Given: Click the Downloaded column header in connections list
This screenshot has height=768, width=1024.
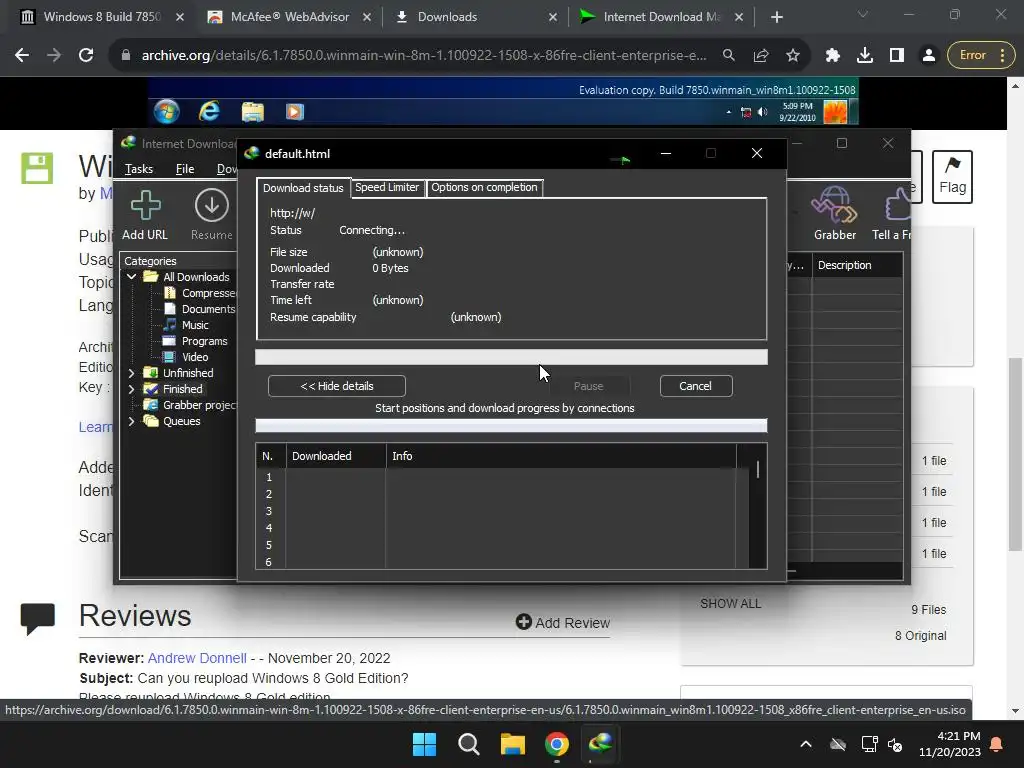Looking at the screenshot, I should [x=336, y=456].
